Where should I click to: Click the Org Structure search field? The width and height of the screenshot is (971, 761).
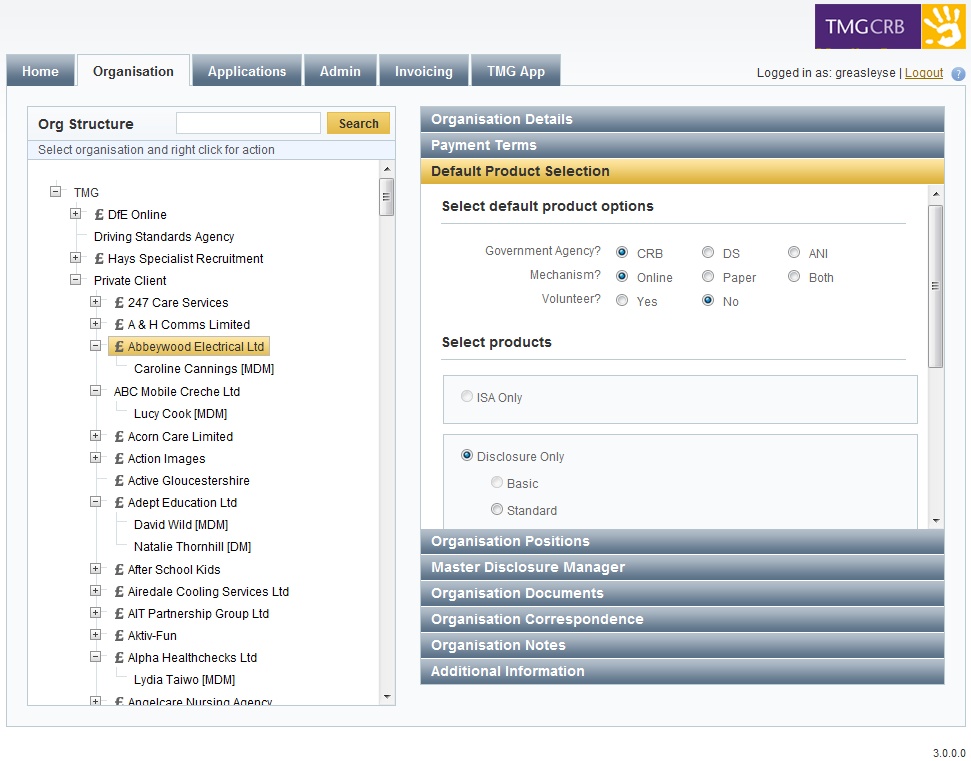coord(248,123)
